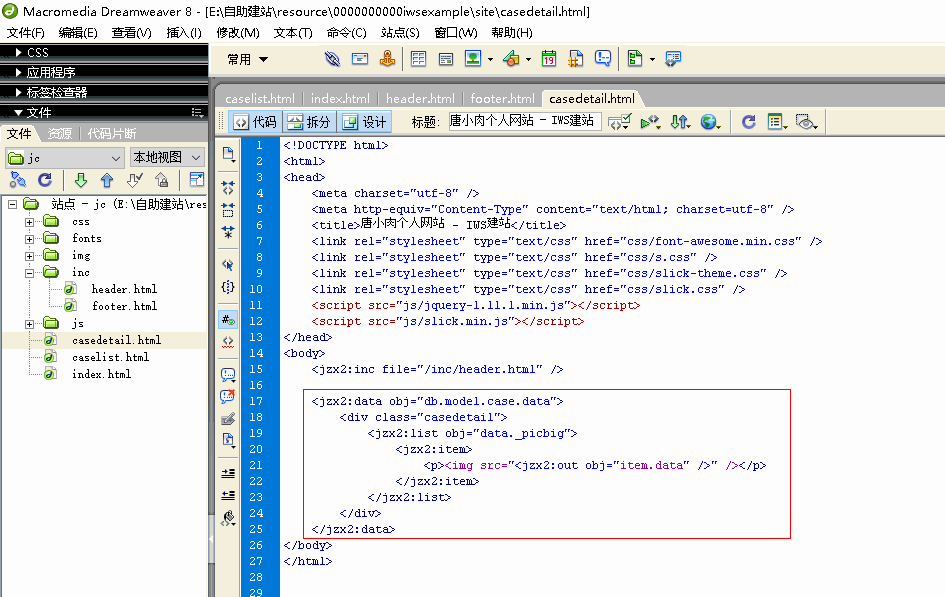
Task: Switch to Design view
Action: pyautogui.click(x=365, y=122)
